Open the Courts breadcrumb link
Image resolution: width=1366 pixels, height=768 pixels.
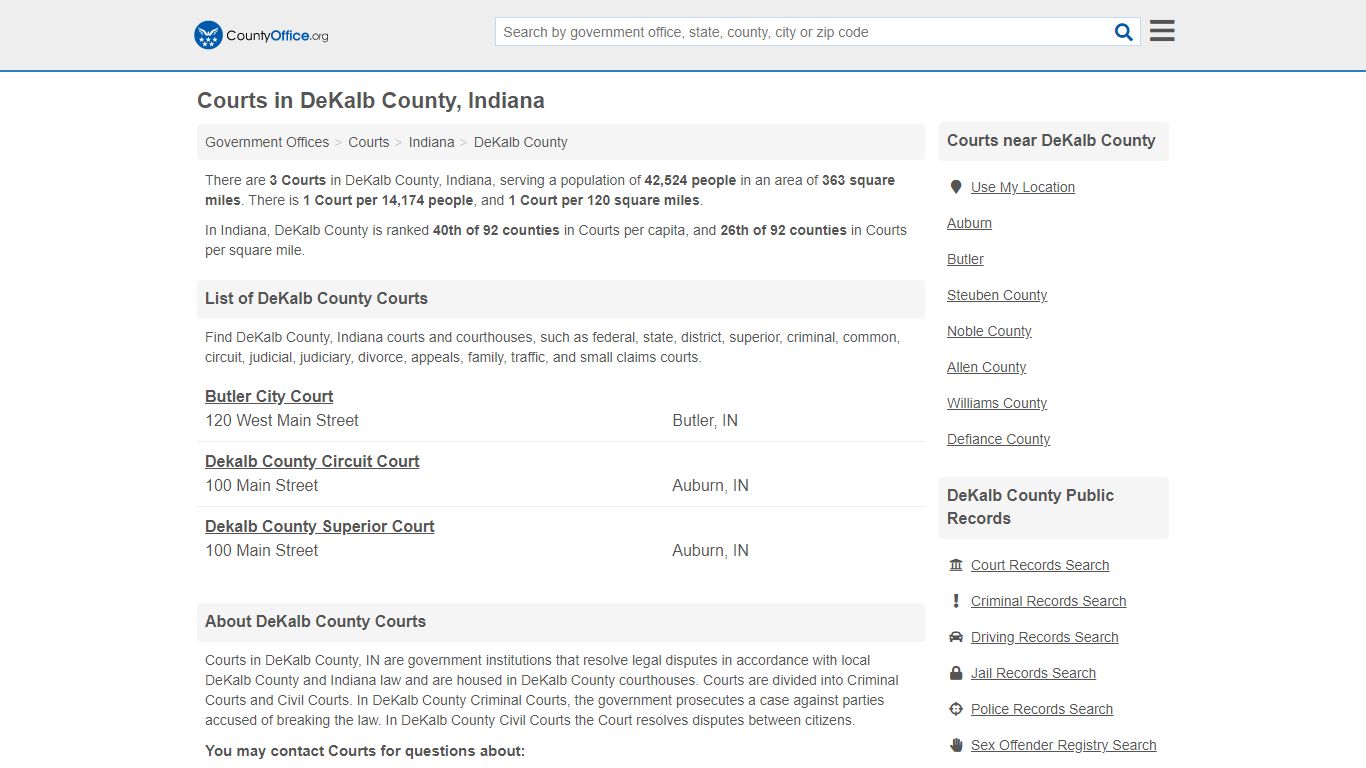point(369,142)
